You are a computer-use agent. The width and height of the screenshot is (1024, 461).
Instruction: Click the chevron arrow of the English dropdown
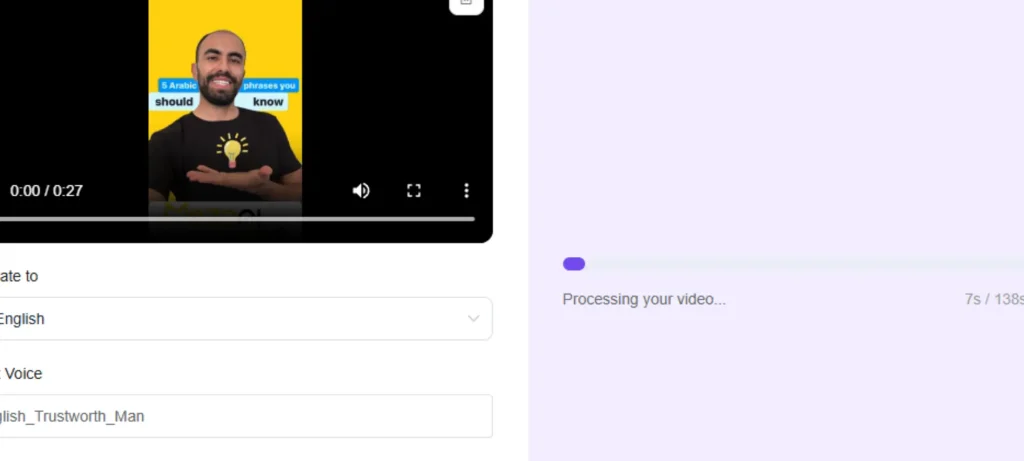click(473, 319)
